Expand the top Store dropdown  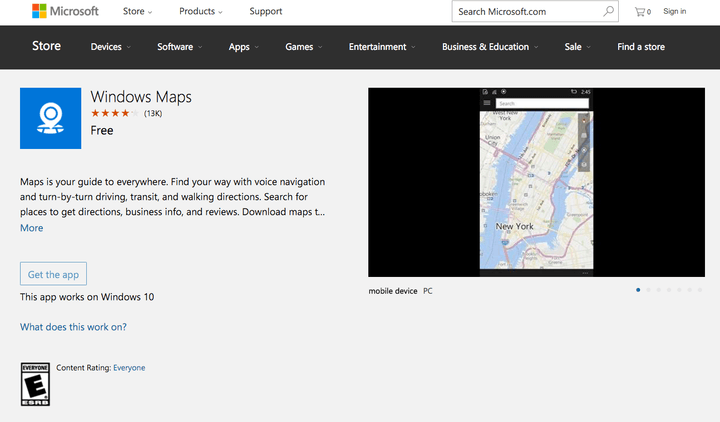click(137, 11)
